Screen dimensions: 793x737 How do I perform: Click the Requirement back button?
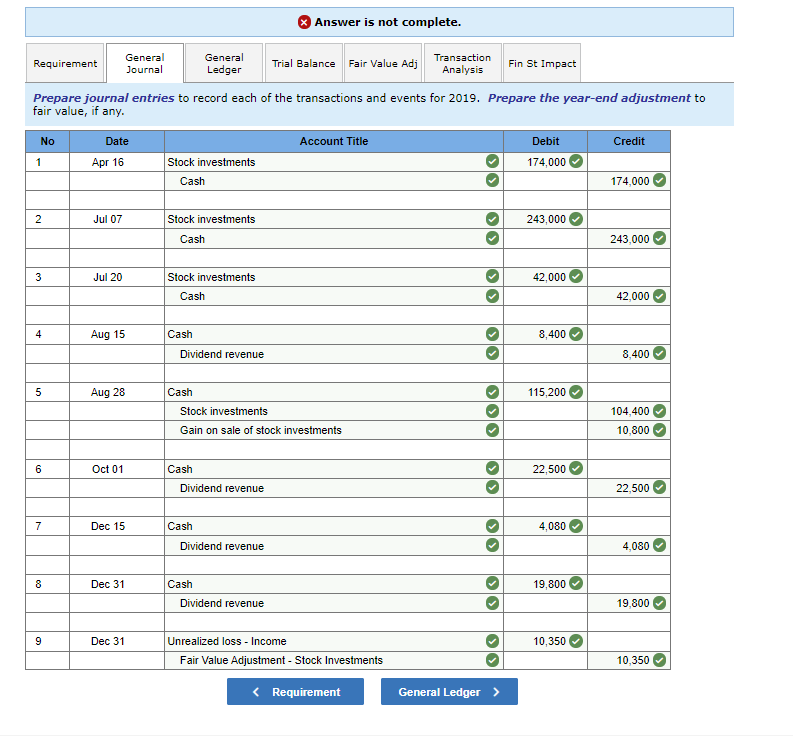coord(295,691)
